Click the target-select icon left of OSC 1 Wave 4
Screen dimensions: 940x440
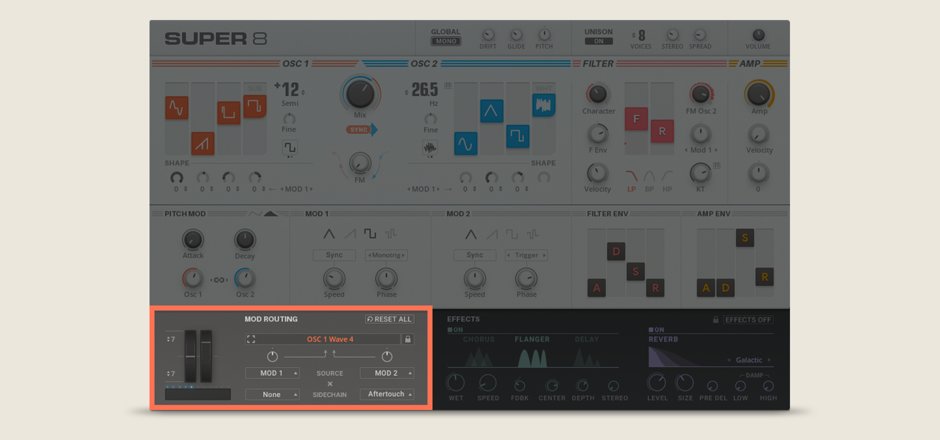pyautogui.click(x=251, y=339)
